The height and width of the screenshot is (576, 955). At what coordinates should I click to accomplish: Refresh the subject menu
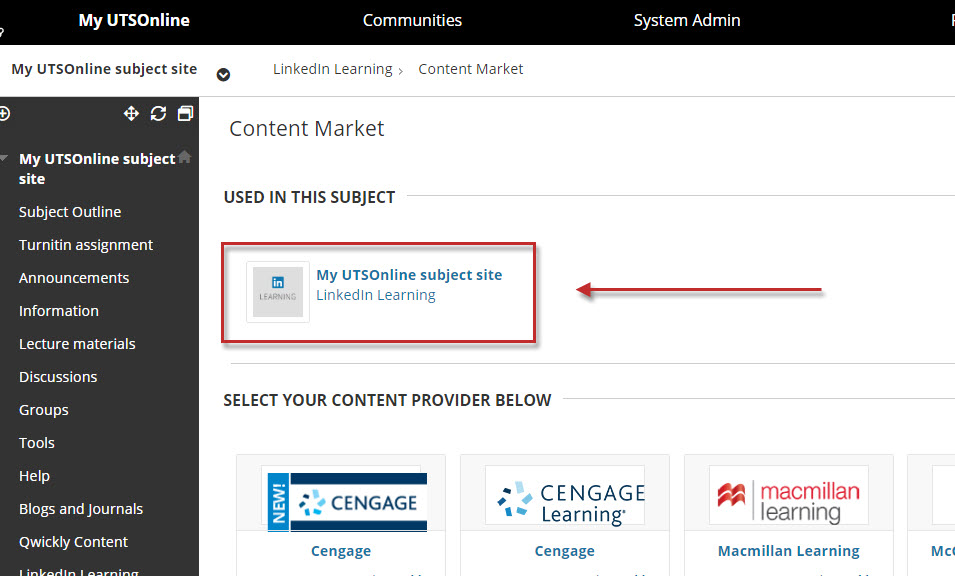coord(158,114)
